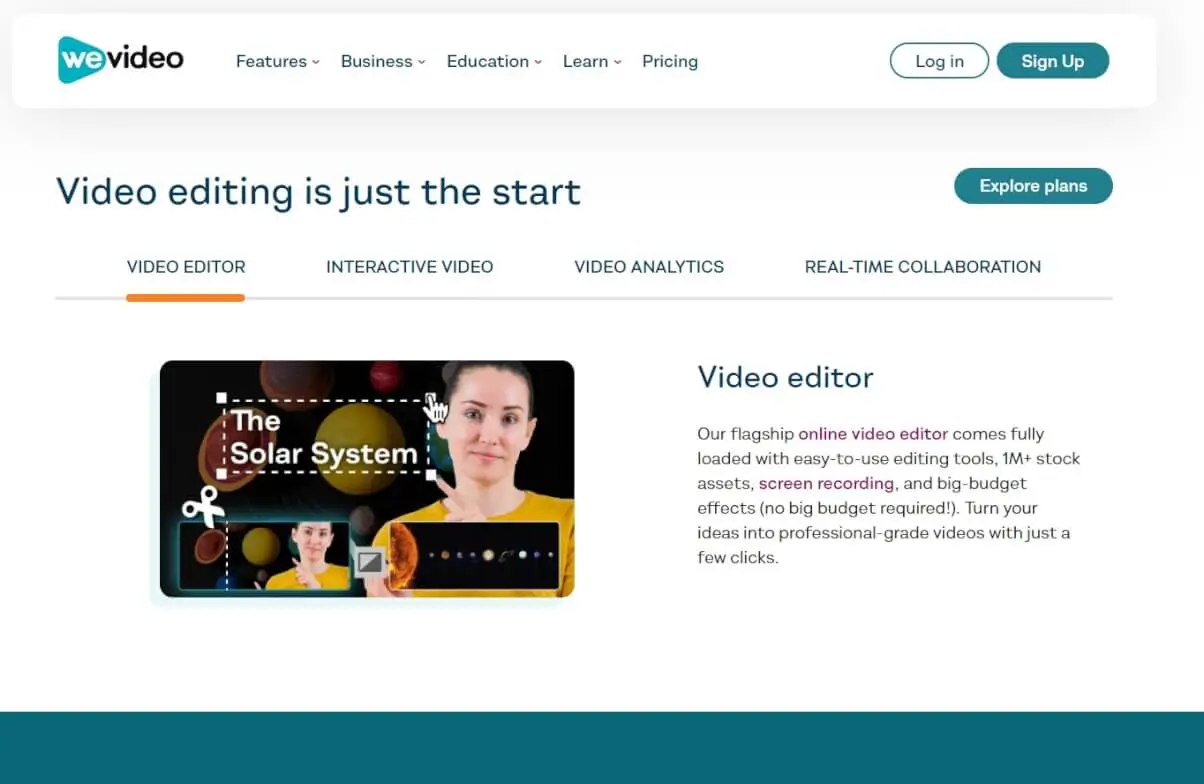
Task: Click the Explore plans button
Action: tap(1033, 186)
